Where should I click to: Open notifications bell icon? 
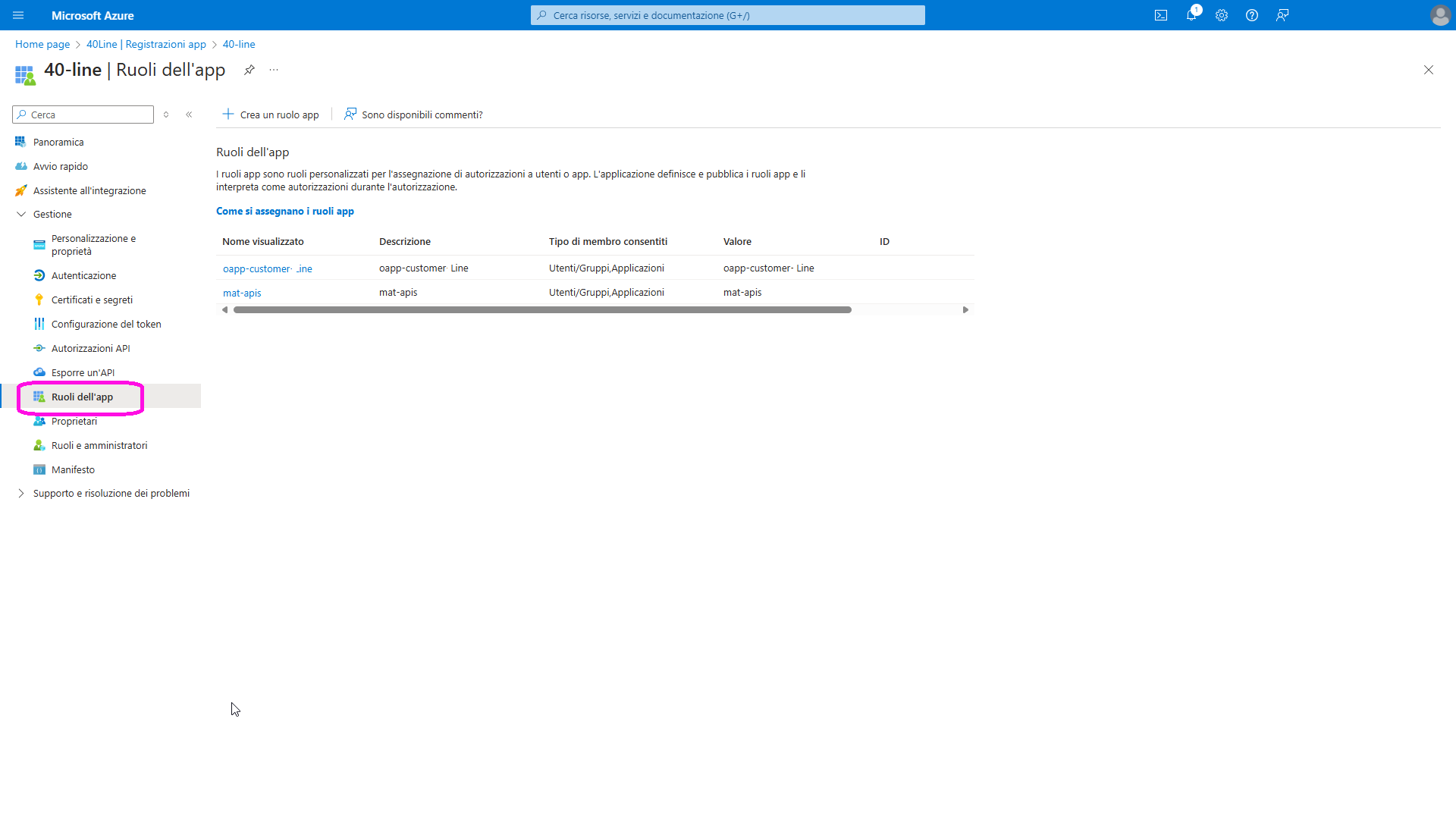[1191, 15]
